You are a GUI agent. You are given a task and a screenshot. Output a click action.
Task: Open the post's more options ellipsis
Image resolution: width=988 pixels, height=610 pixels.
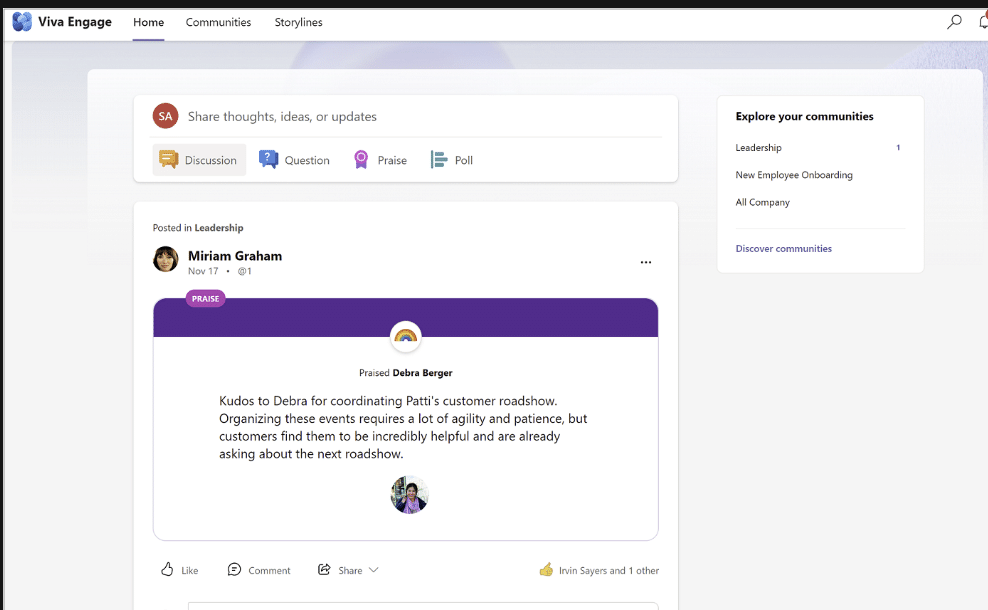click(646, 262)
